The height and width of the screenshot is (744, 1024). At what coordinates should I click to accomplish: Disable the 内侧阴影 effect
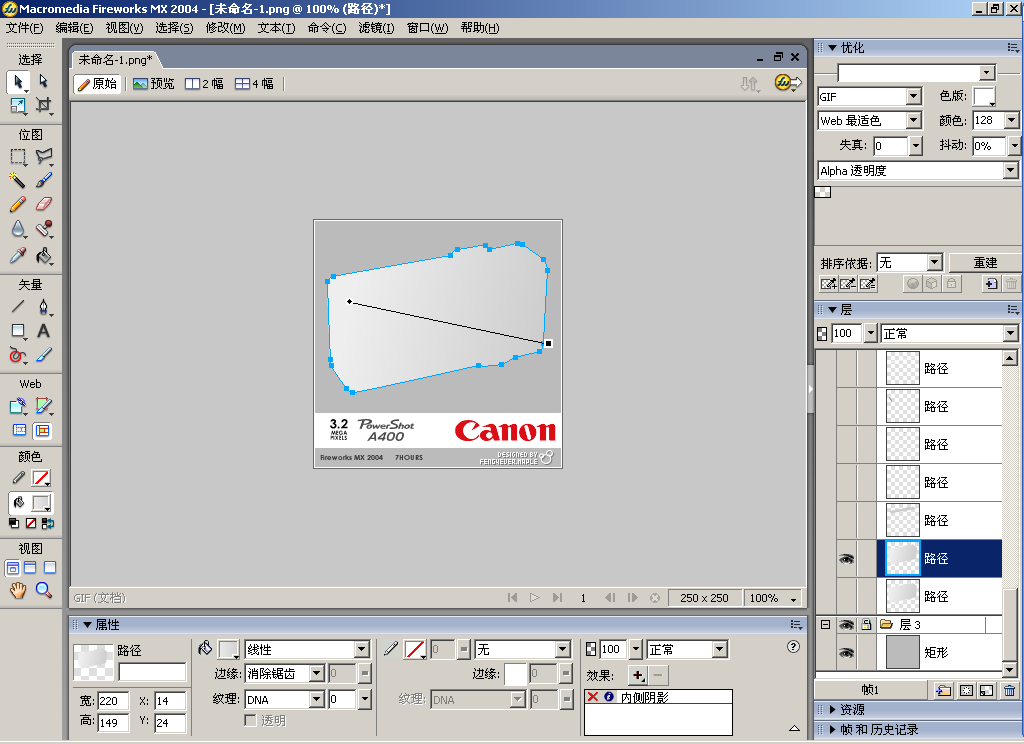(x=593, y=697)
